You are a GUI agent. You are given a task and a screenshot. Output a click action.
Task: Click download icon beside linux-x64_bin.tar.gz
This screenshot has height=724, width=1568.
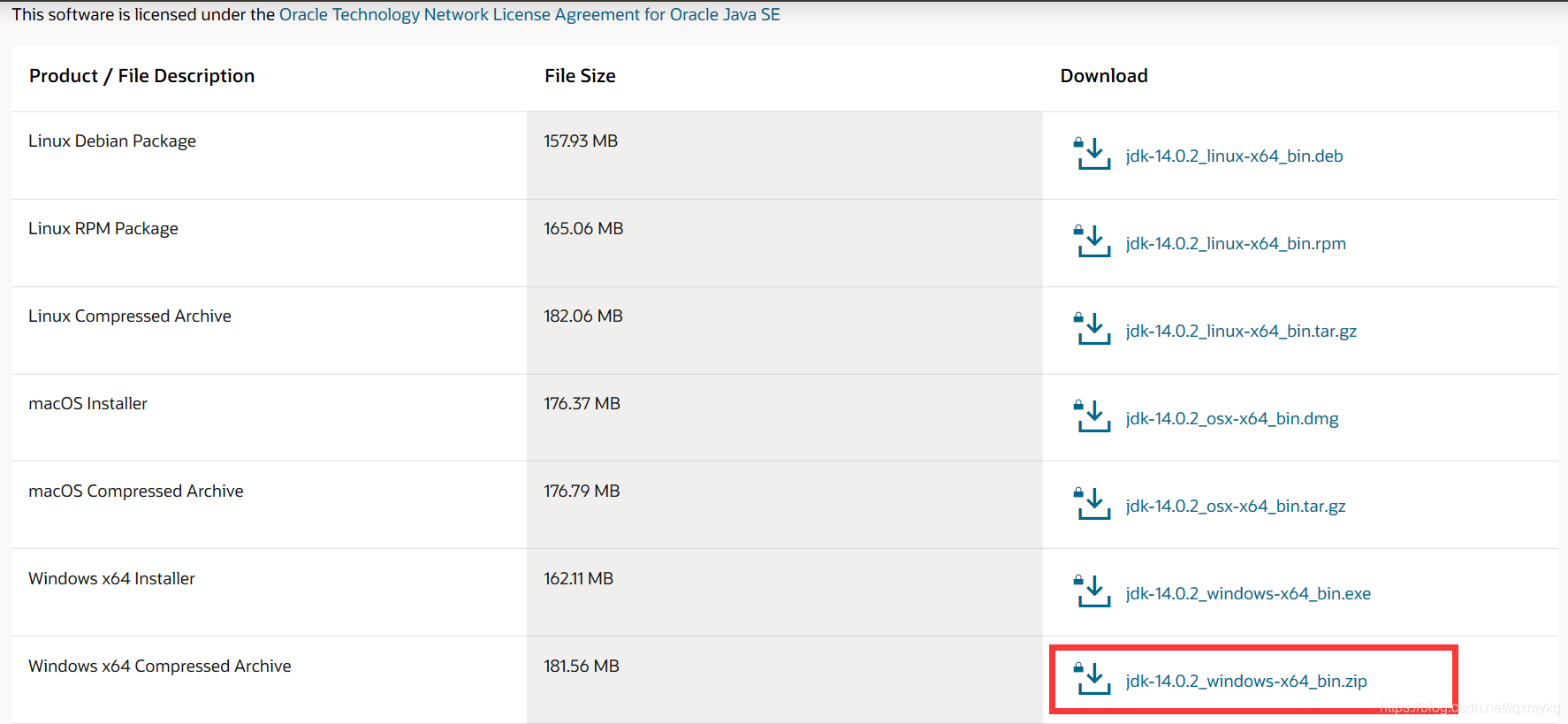pyautogui.click(x=1092, y=329)
